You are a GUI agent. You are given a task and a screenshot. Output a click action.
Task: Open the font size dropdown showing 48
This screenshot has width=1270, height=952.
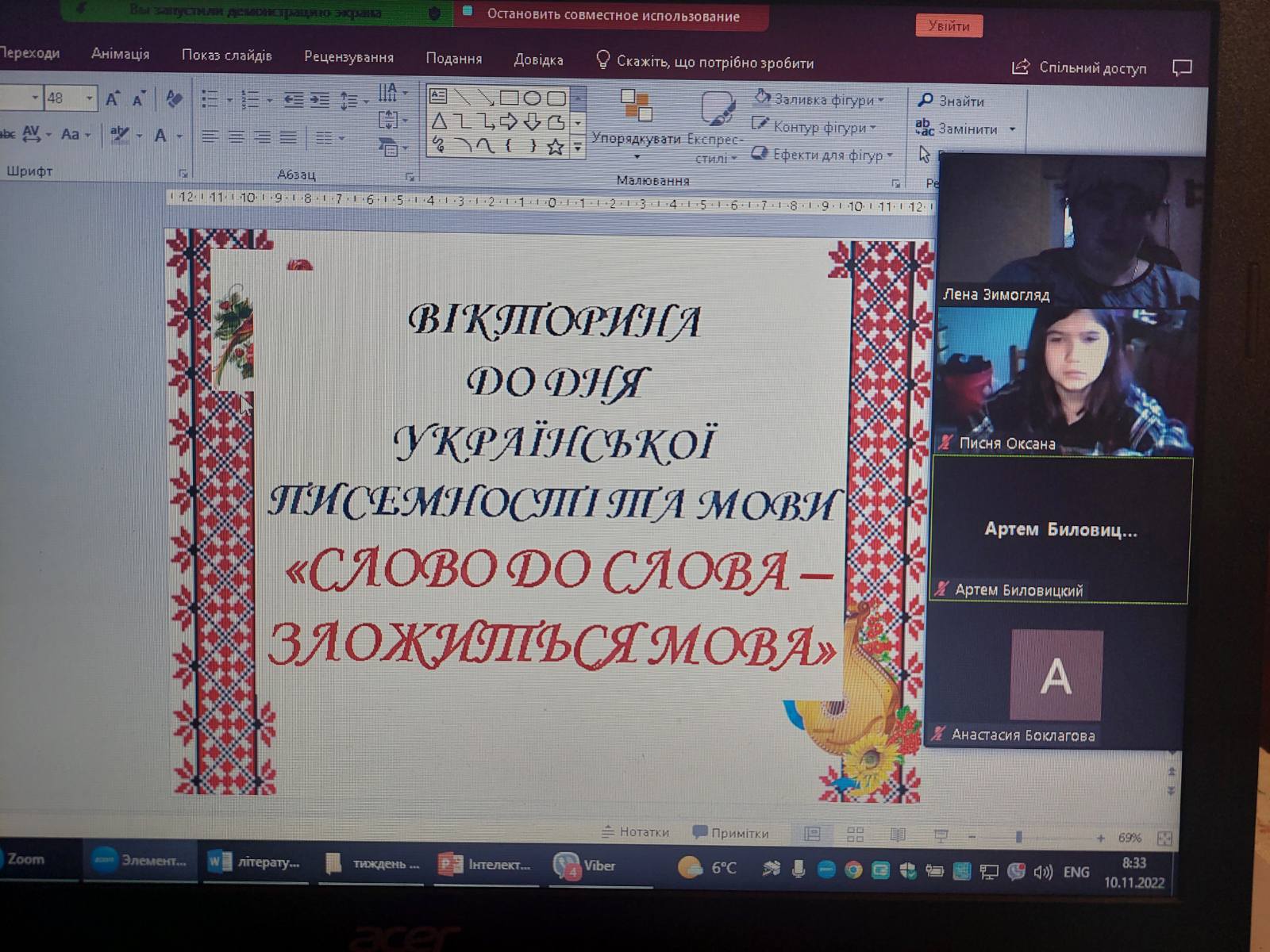(89, 98)
